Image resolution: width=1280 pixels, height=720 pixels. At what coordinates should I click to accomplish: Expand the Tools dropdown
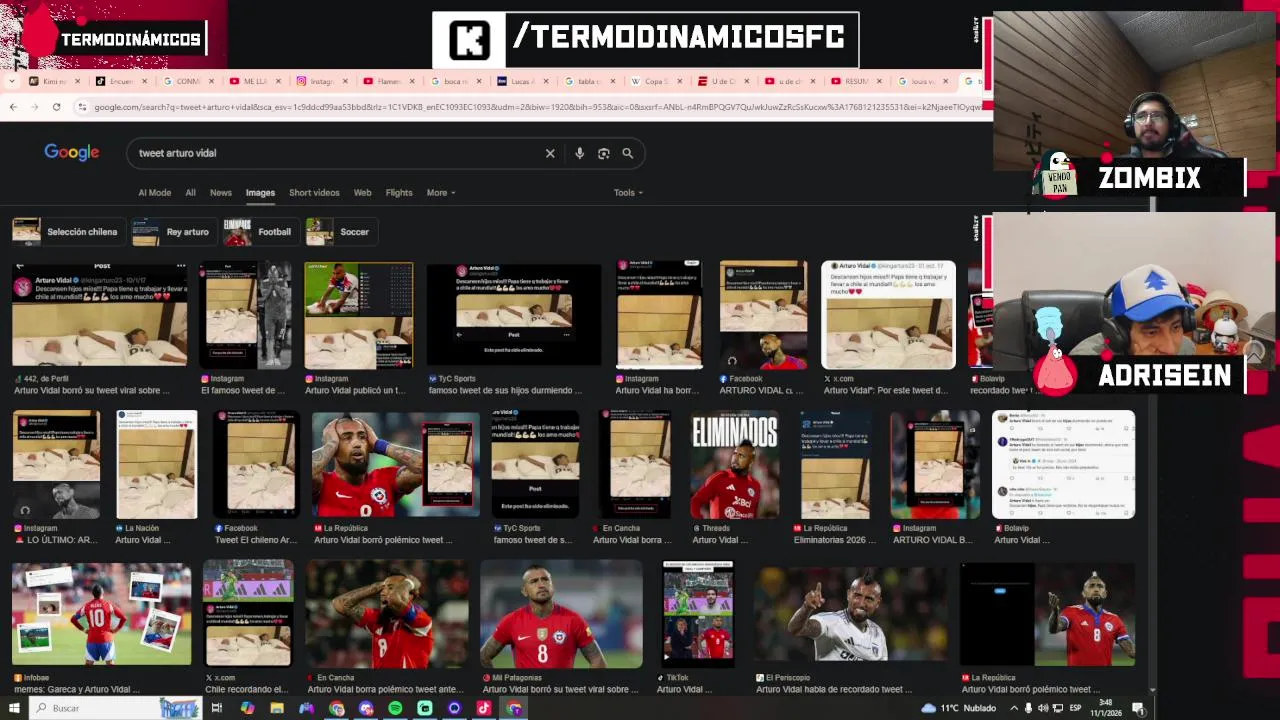tap(628, 193)
